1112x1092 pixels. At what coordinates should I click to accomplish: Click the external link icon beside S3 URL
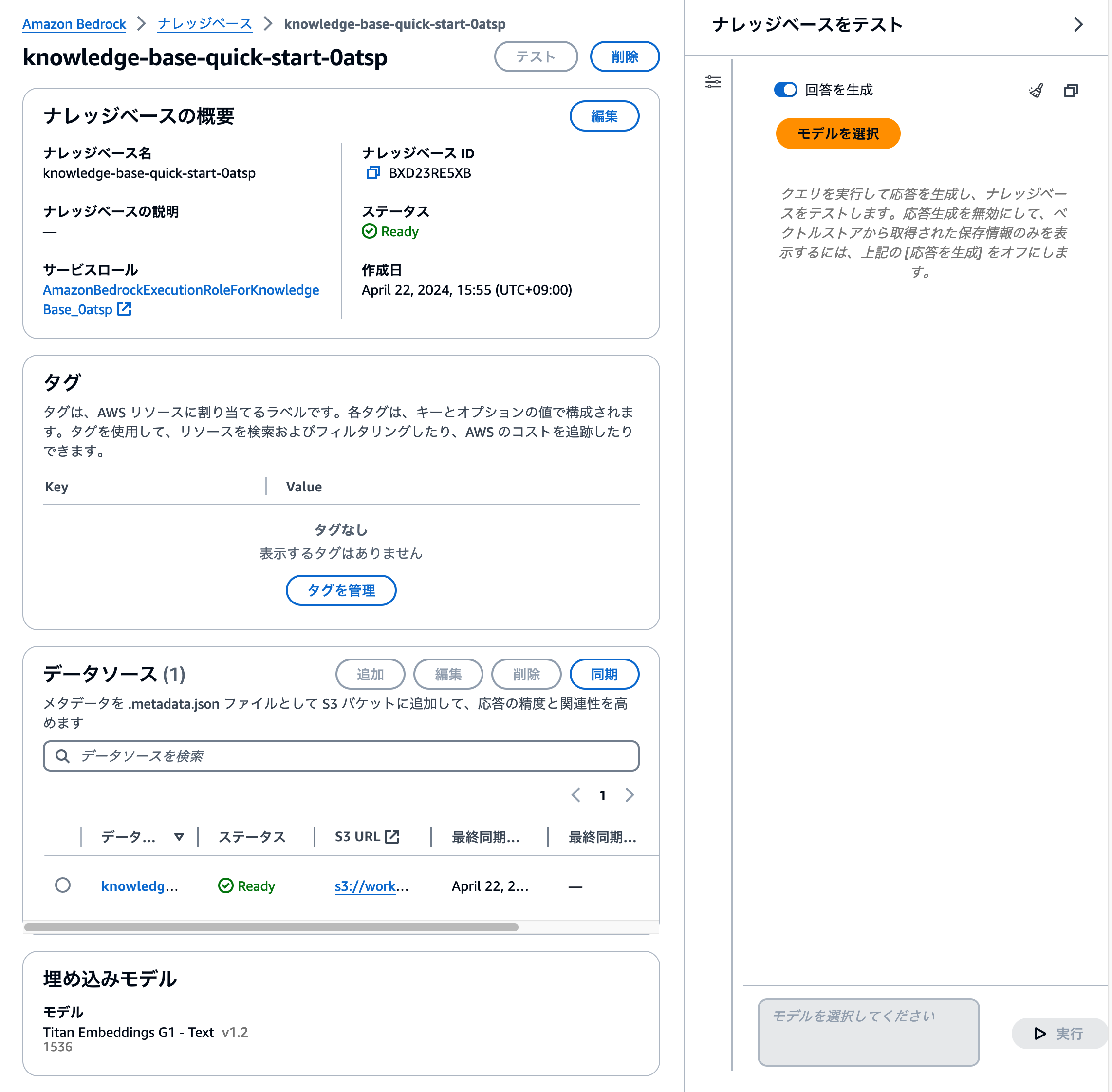(x=392, y=837)
